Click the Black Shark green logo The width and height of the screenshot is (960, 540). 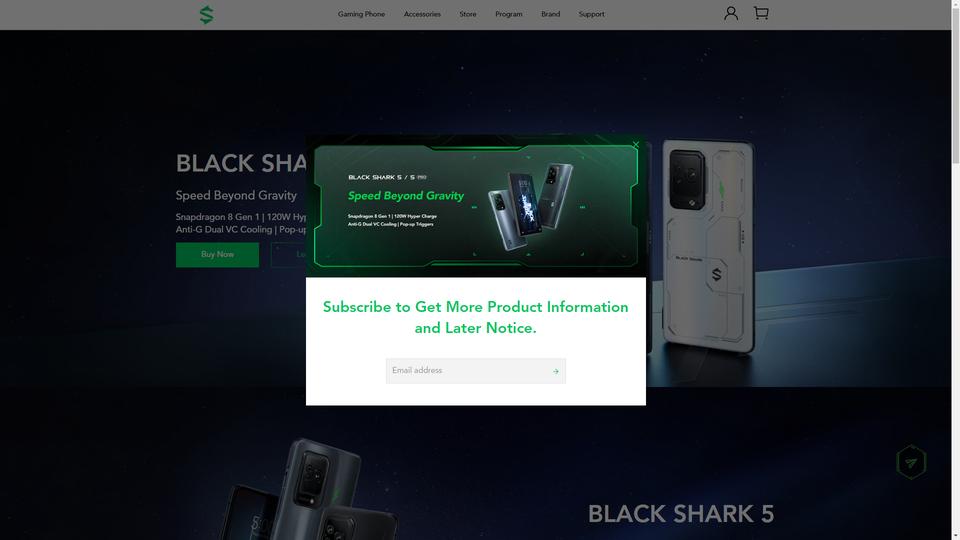tap(206, 15)
